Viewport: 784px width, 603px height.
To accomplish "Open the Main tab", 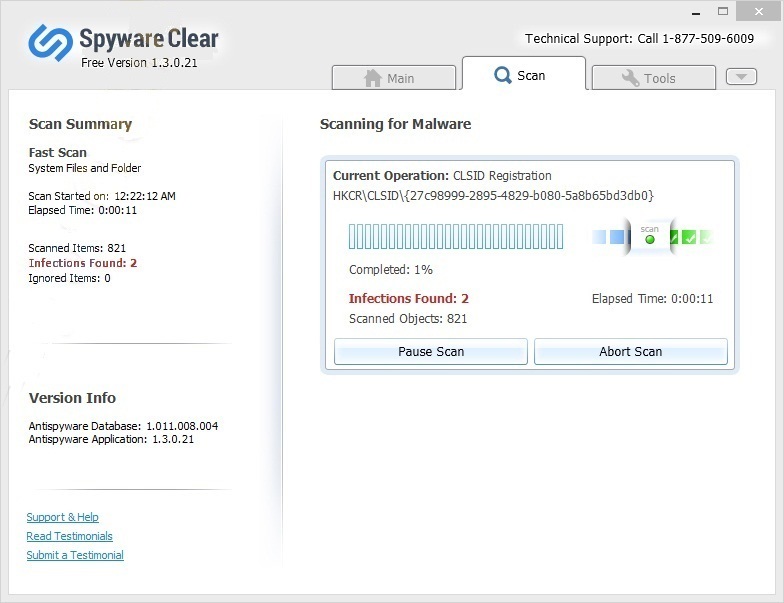I will click(x=394, y=78).
